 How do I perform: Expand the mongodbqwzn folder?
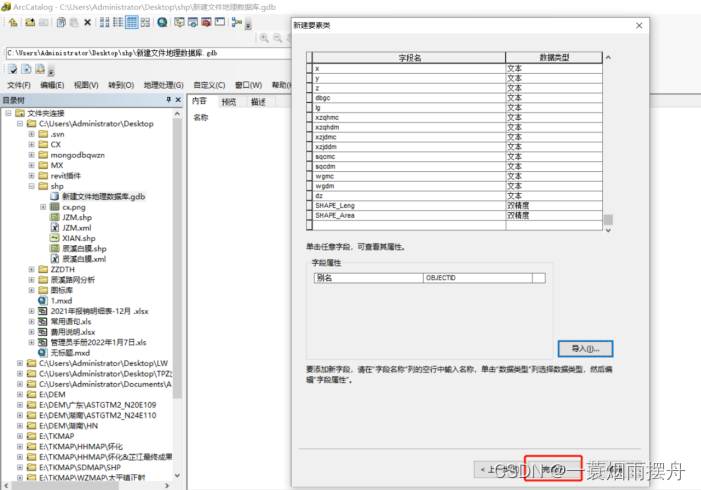(31, 155)
